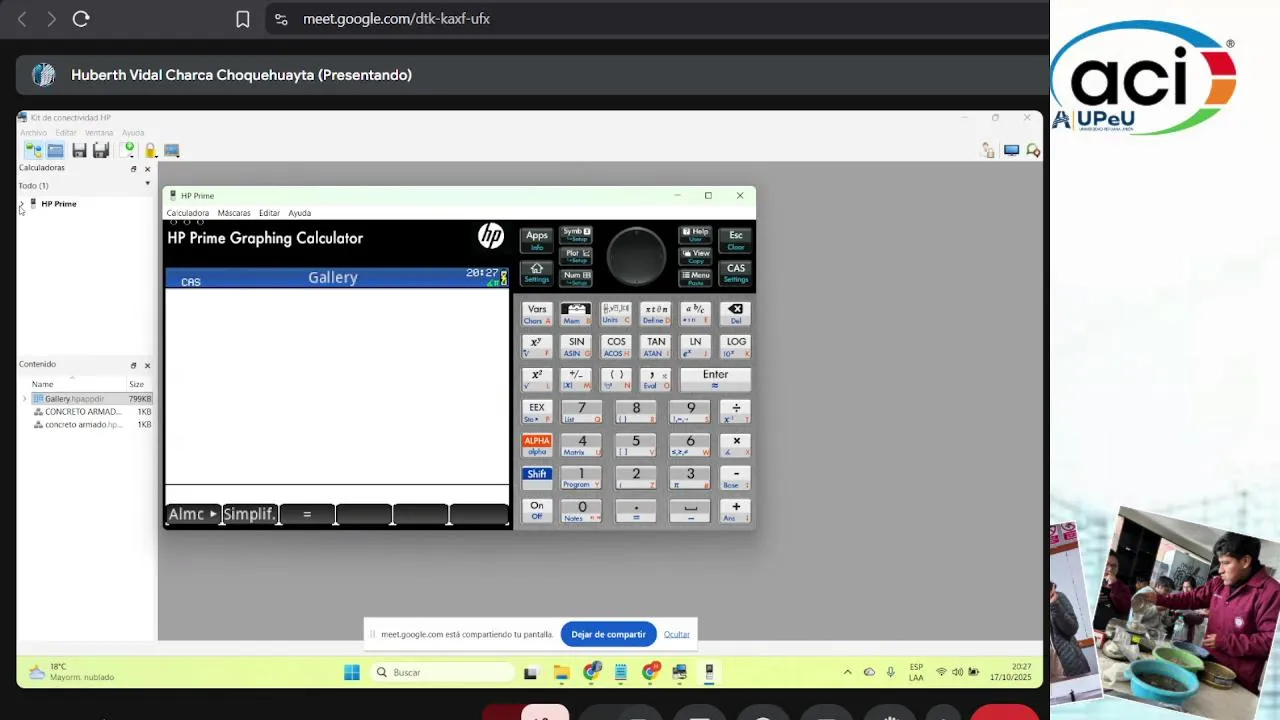Undock the Contenido panel
The width and height of the screenshot is (1280, 720).
133,365
